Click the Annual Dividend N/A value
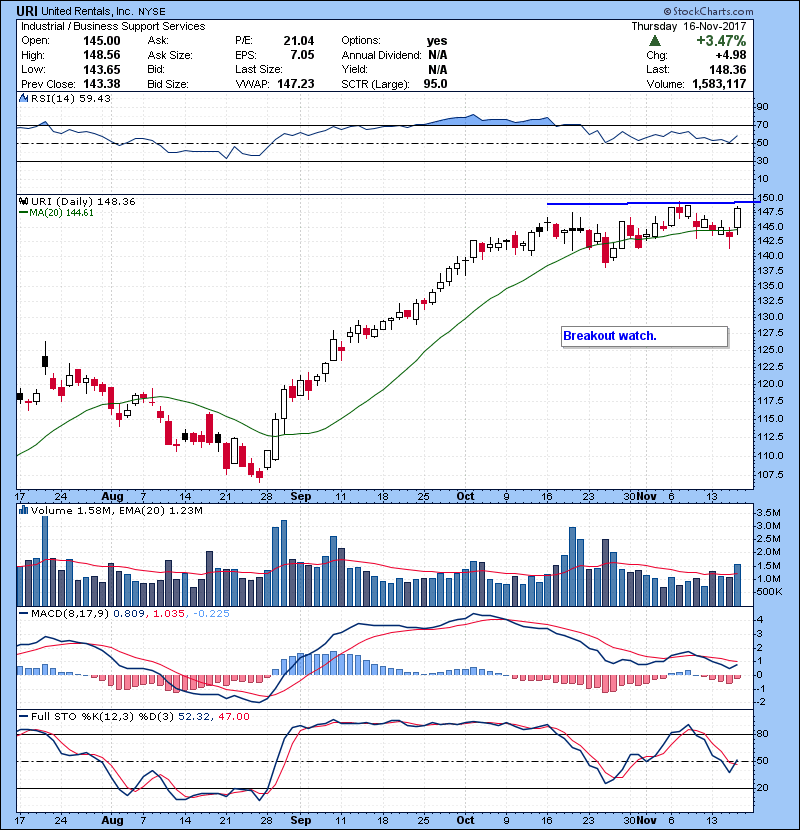 pos(438,55)
